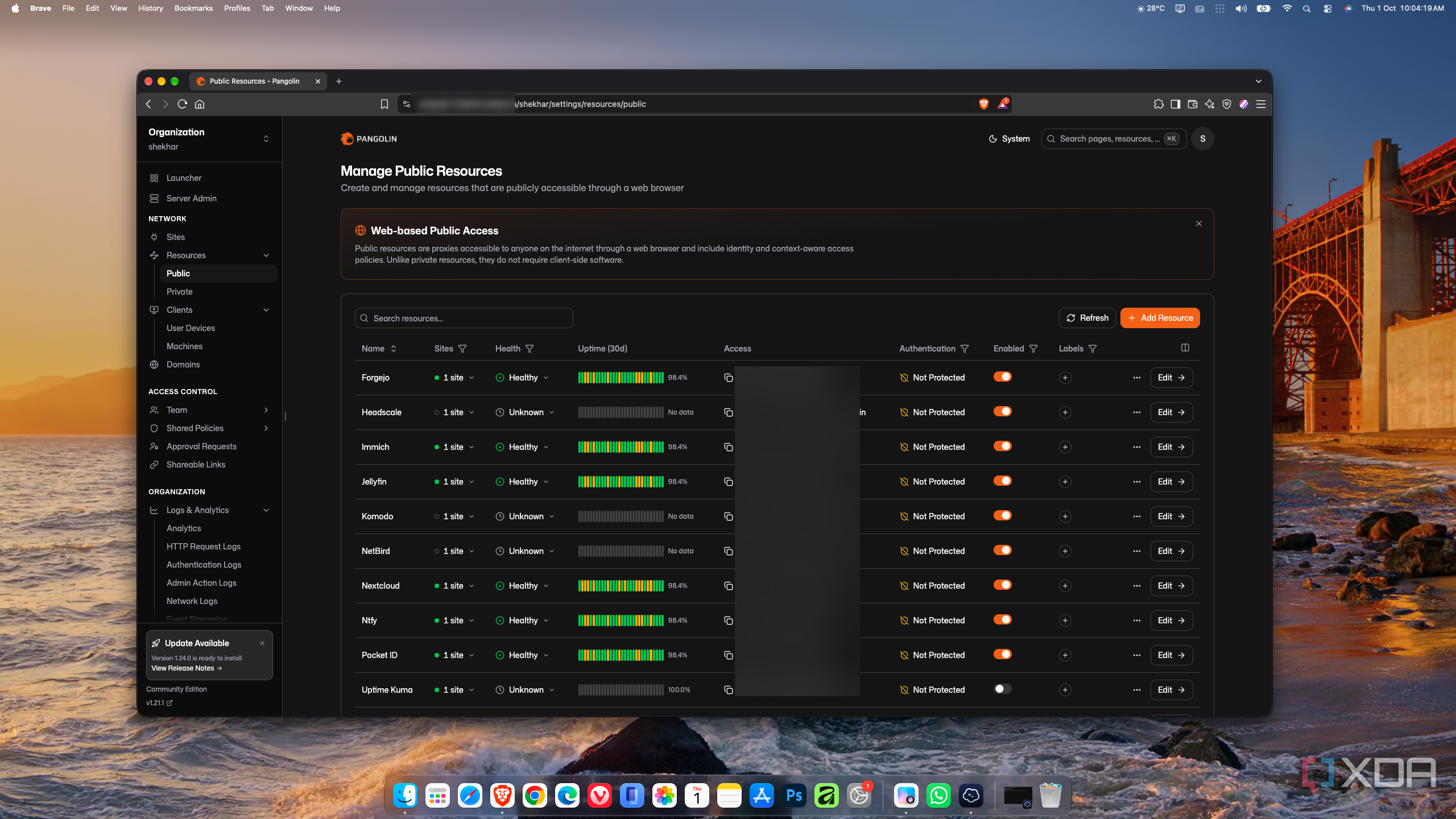
Task: Add a label to the Jellyfin resource
Action: click(x=1065, y=482)
